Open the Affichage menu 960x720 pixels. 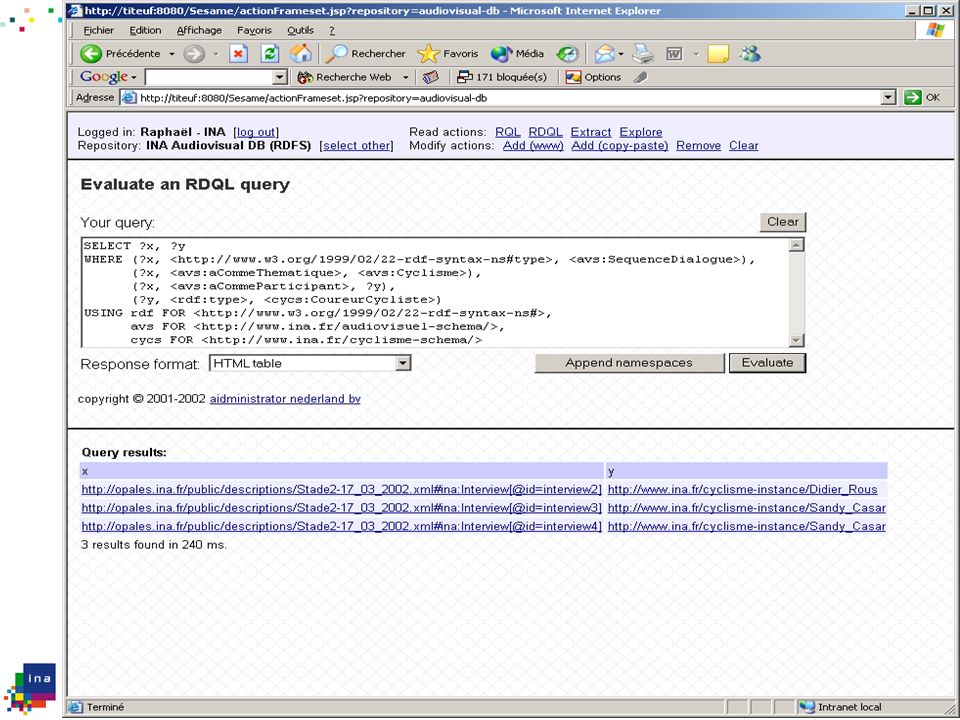(199, 30)
